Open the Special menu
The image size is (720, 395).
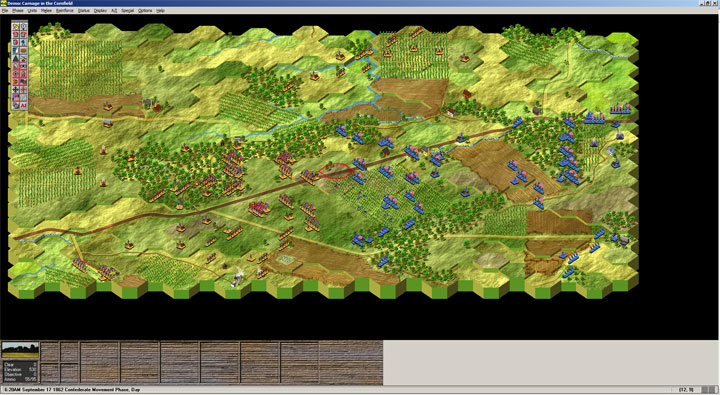(127, 10)
